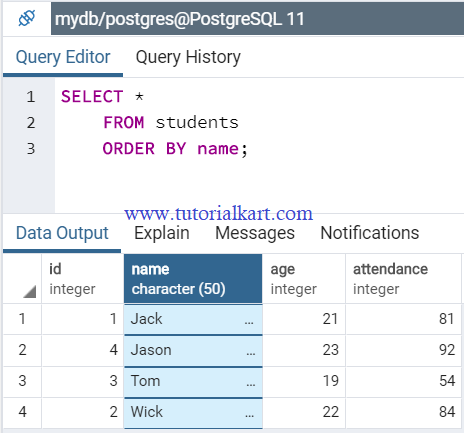Click the Tom name cell

(193, 382)
